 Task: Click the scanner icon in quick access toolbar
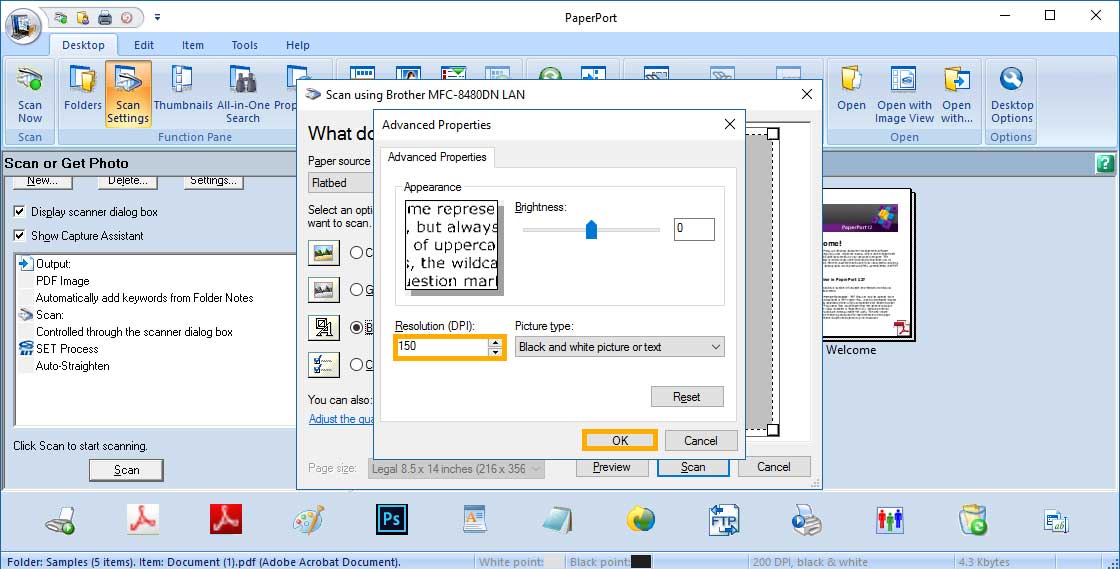click(60, 17)
